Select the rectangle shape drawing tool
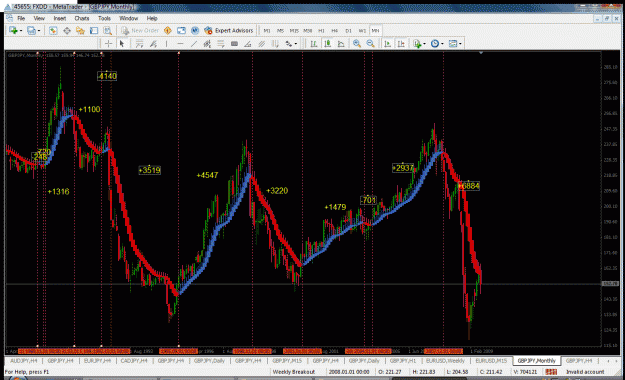 [234, 44]
